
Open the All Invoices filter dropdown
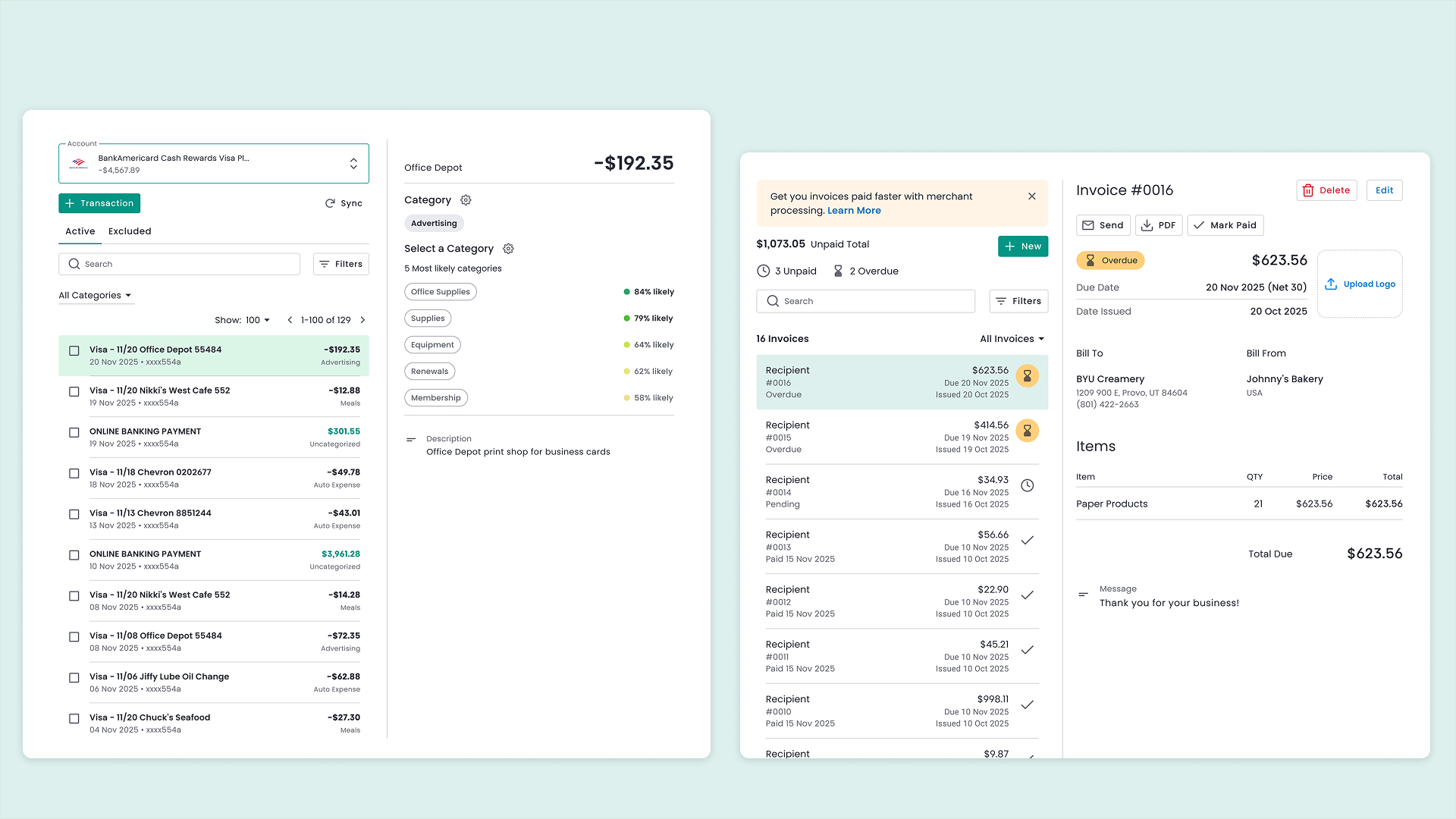pyautogui.click(x=1012, y=339)
